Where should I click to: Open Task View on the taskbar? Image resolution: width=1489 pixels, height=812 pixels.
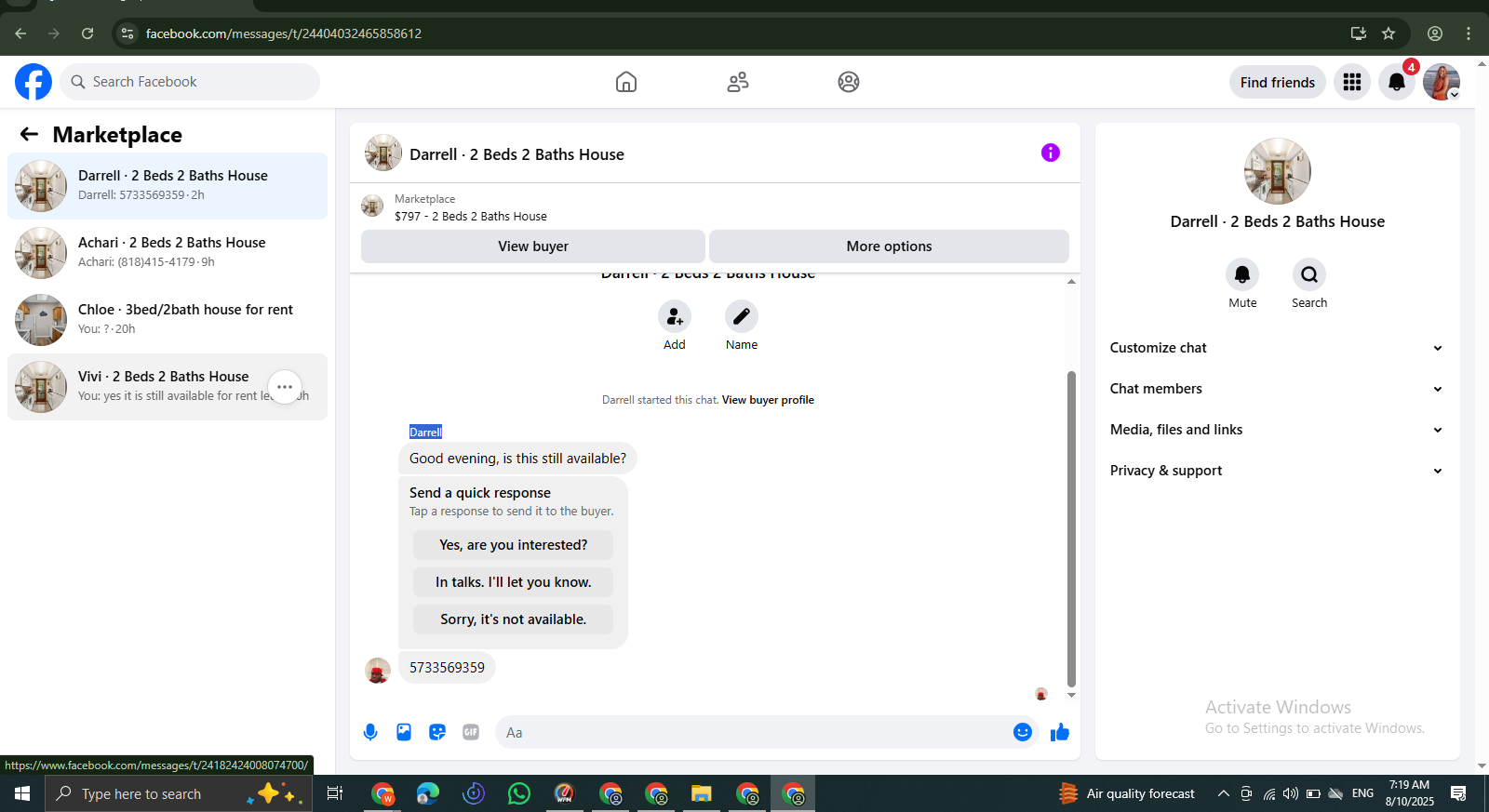pos(335,793)
